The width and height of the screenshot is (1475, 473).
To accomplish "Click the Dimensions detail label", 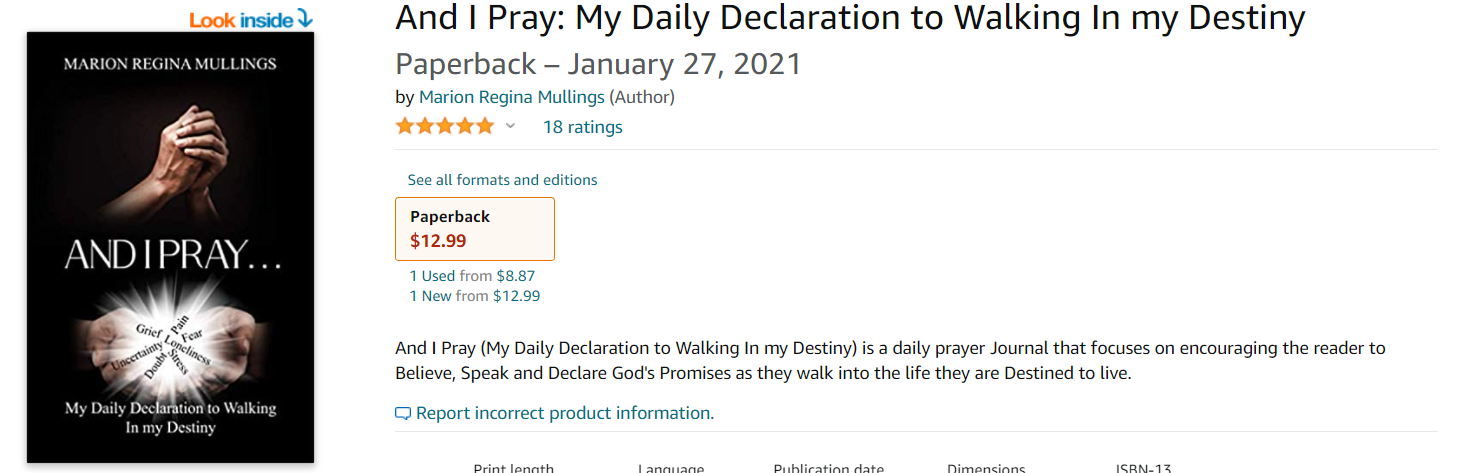I will point(986,468).
